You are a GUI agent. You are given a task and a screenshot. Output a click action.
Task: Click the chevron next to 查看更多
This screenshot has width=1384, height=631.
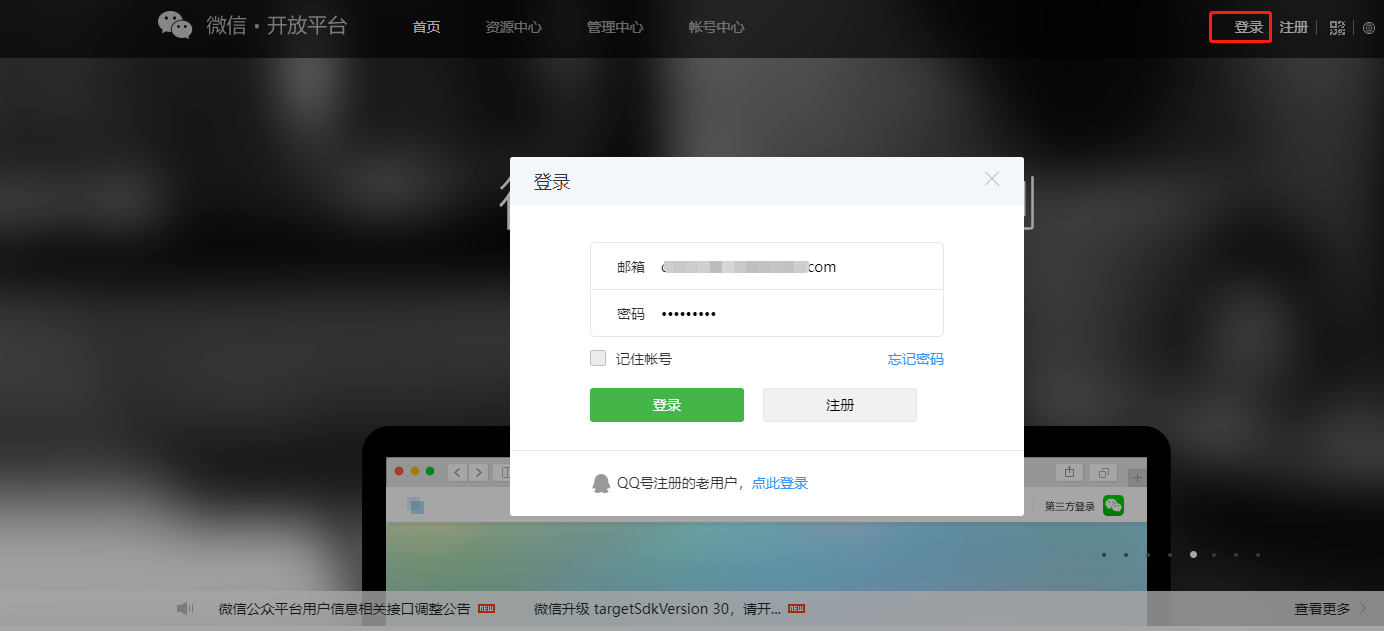tap(1363, 608)
